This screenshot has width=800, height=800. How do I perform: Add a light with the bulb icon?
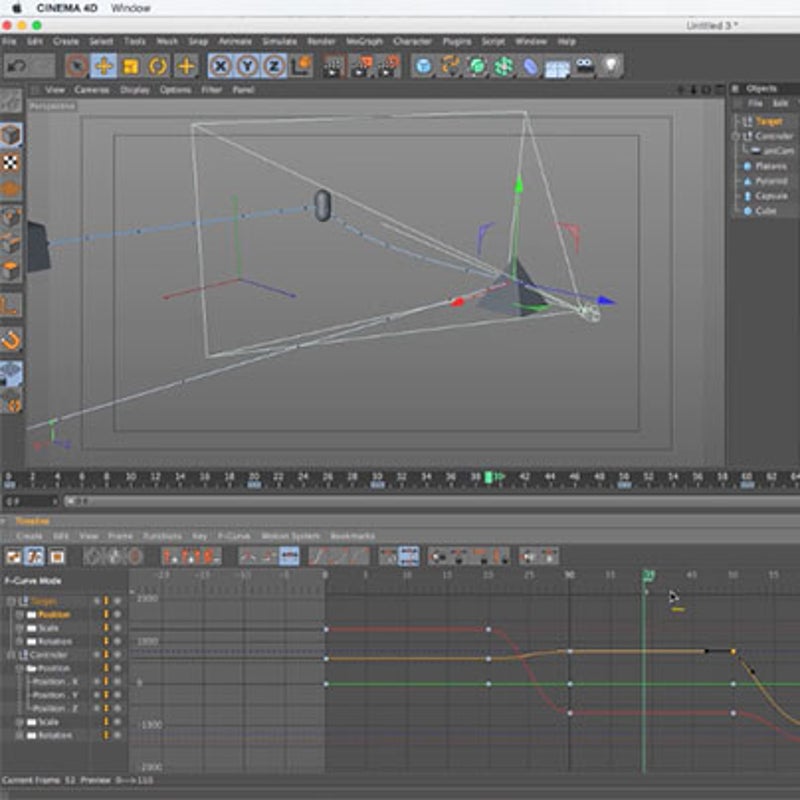click(610, 66)
